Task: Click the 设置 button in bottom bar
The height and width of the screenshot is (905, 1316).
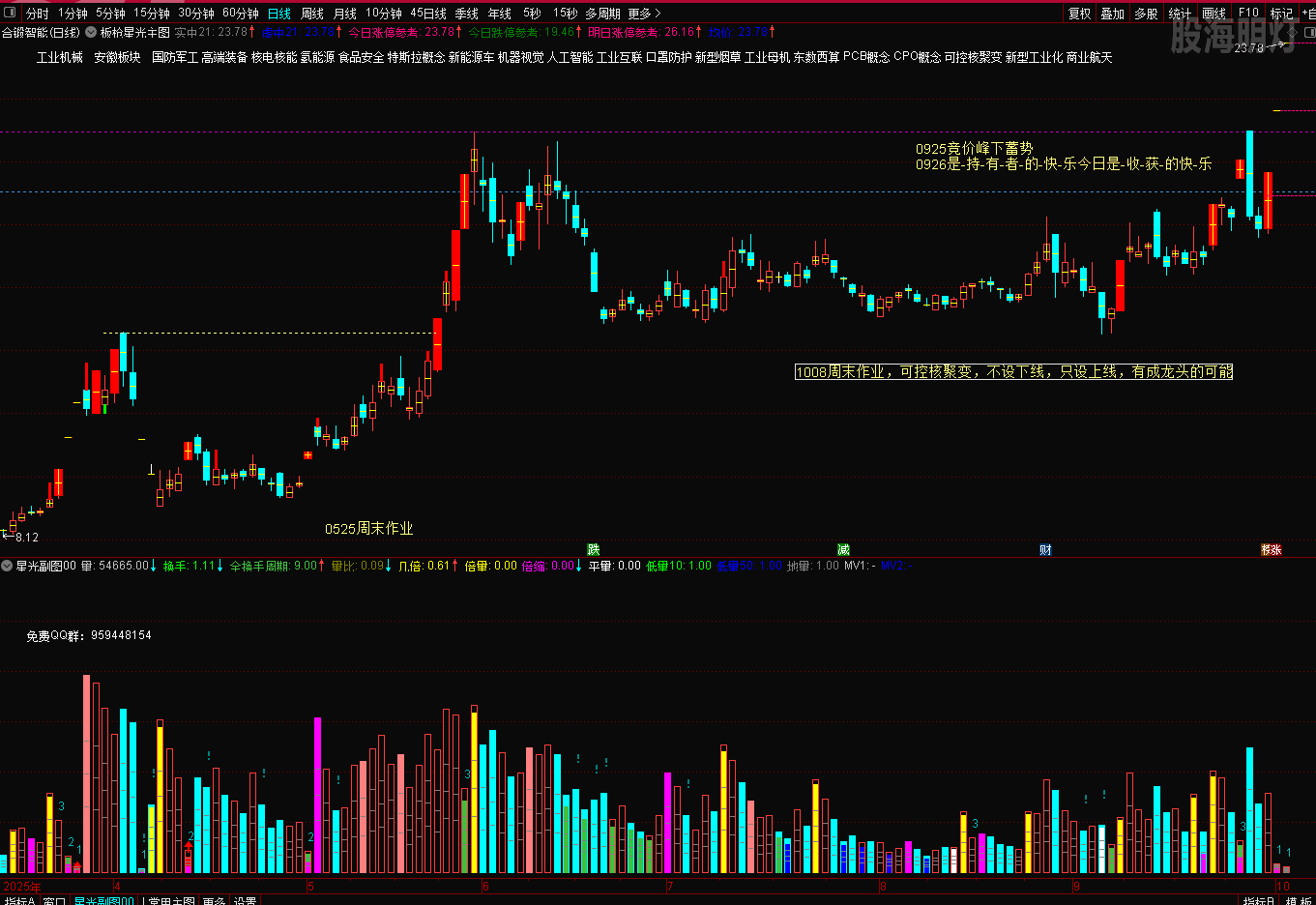Action: point(245,900)
